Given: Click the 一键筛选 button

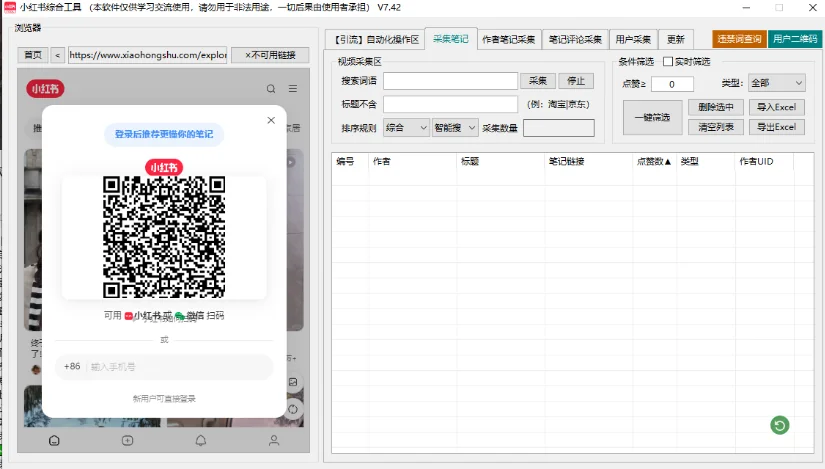Looking at the screenshot, I should [x=652, y=117].
